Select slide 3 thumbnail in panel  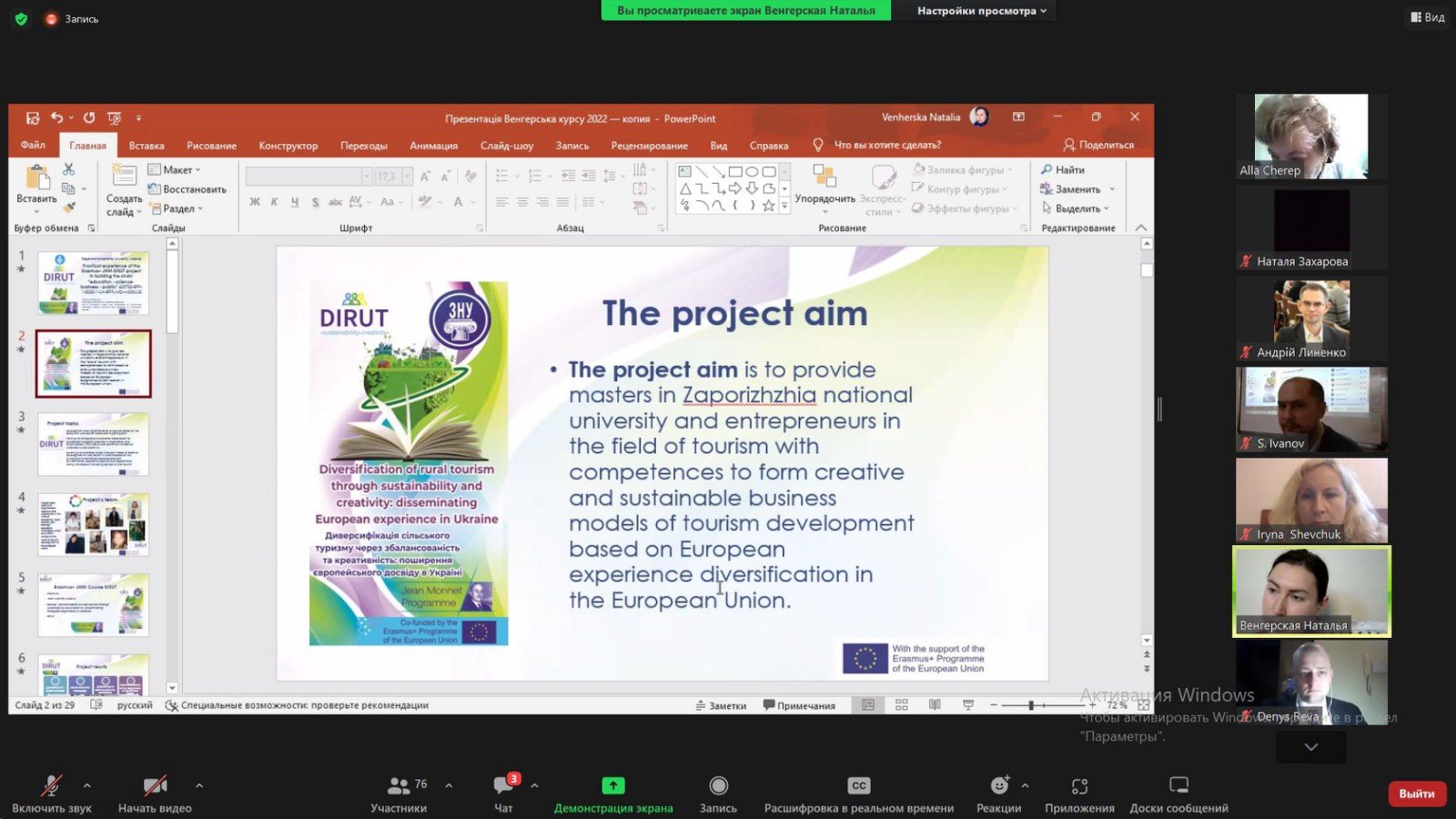(93, 444)
